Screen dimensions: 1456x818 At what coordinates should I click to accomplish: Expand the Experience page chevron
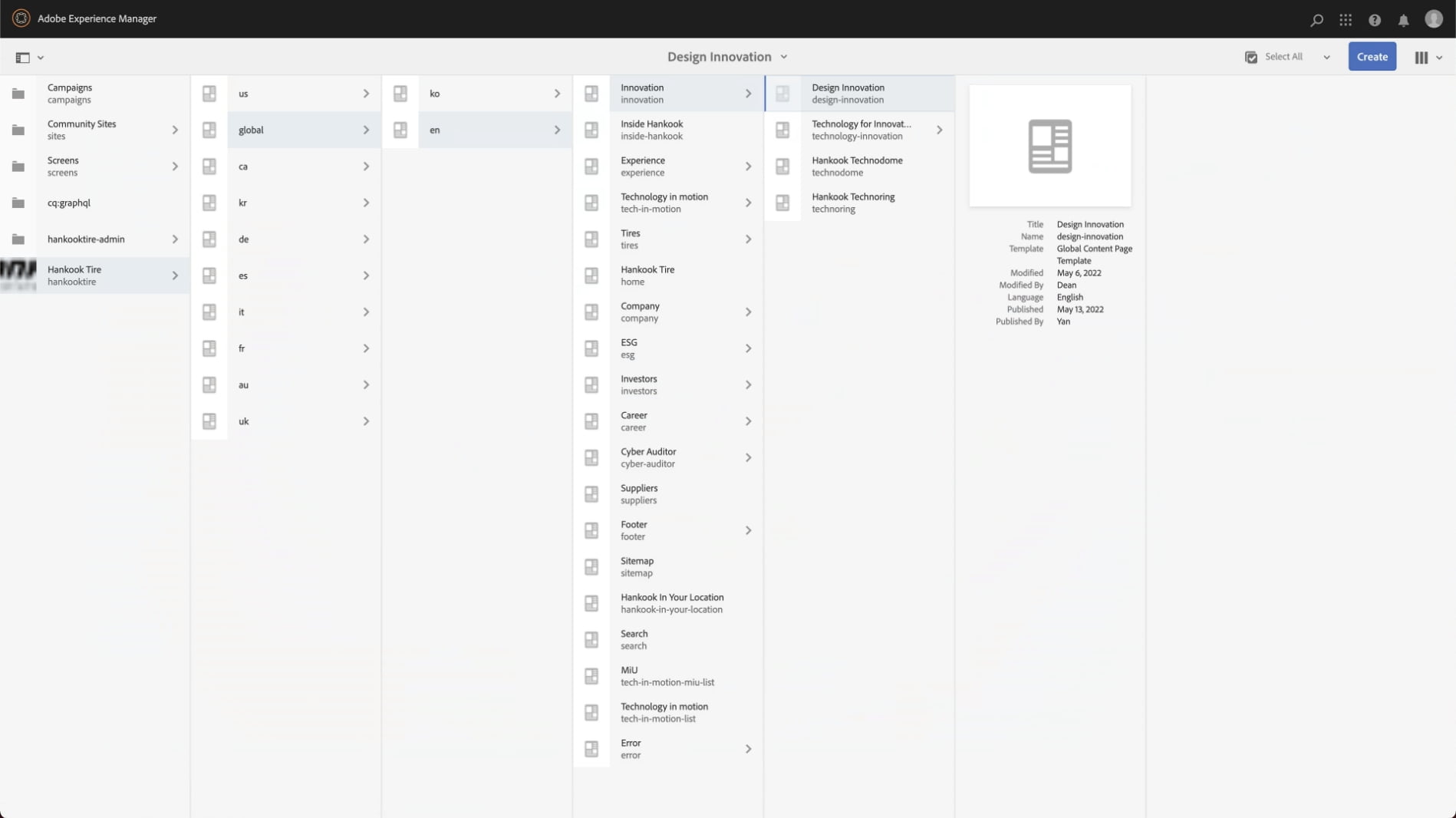coord(748,167)
